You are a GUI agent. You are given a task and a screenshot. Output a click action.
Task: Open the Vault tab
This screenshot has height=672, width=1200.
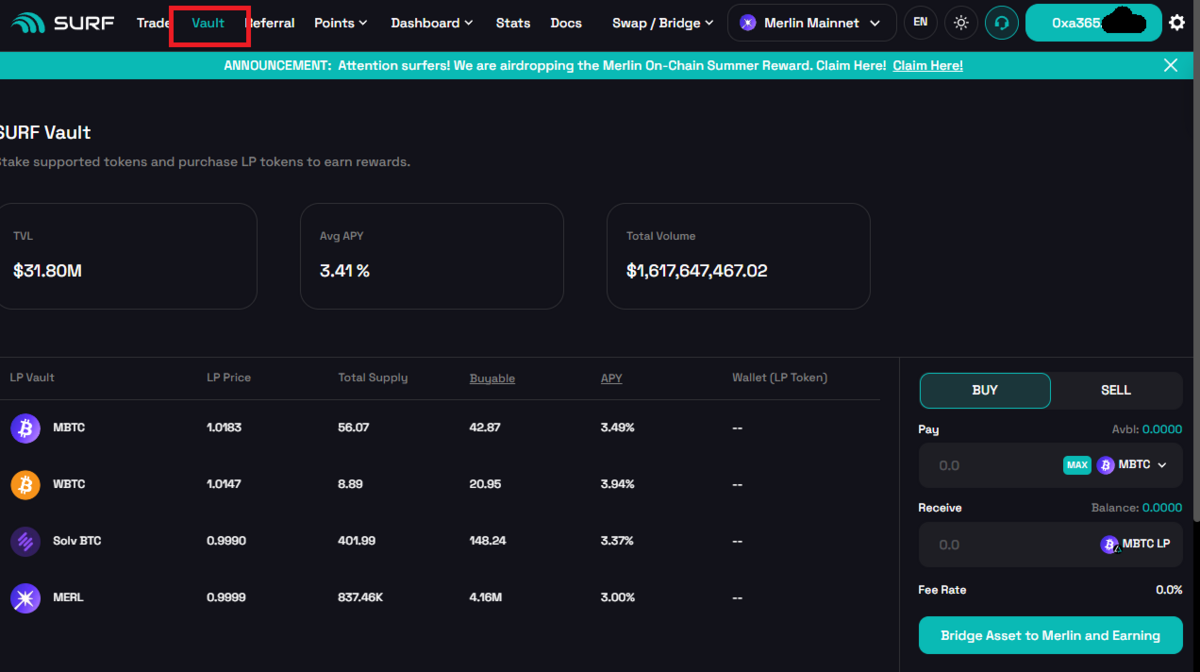208,23
